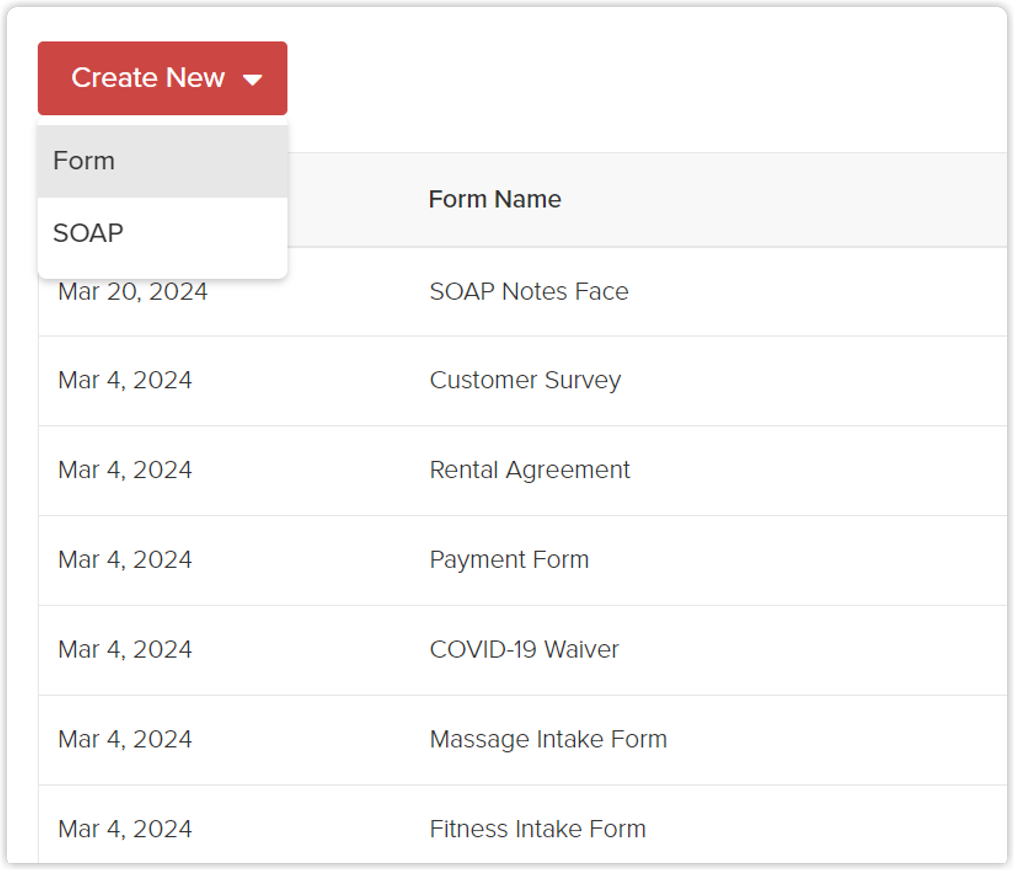Select the date cell for Payment Form
The height and width of the screenshot is (876, 1015).
[125, 559]
